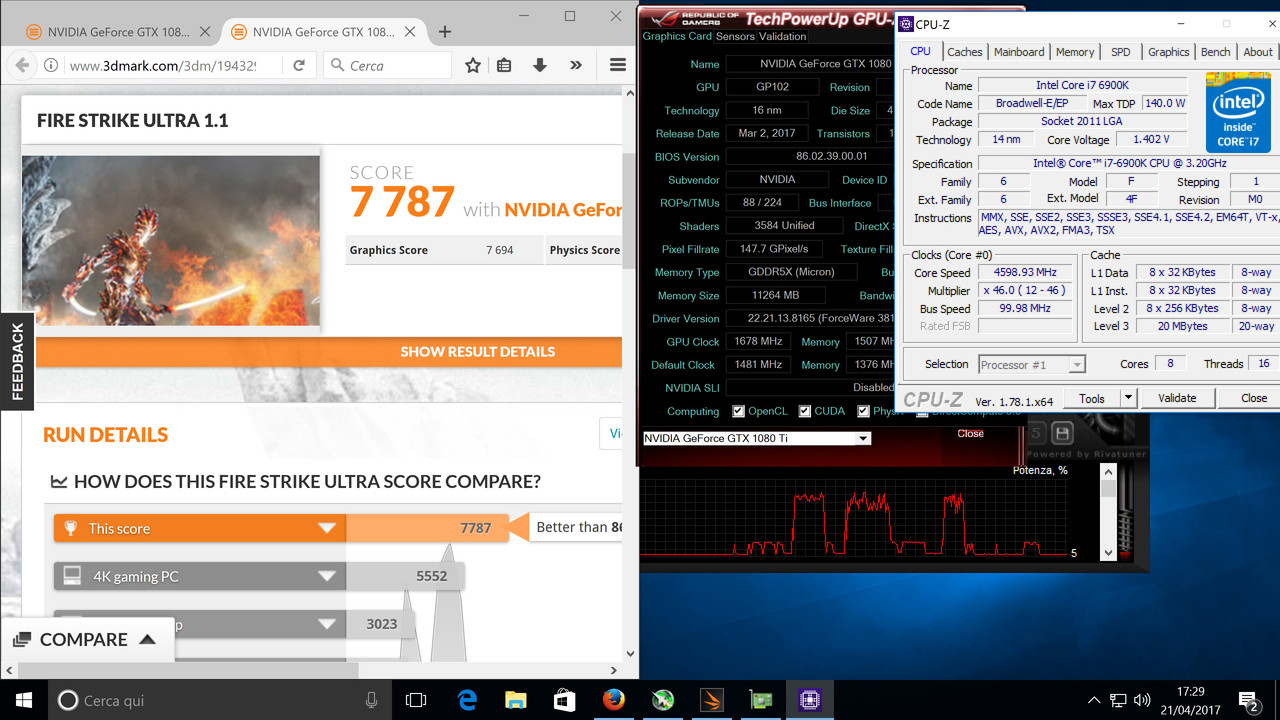Select the Driver Version field in GPU-Z

811,318
